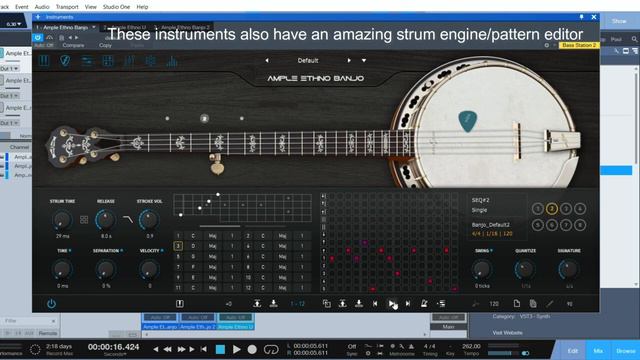Click the Compare button

pos(73,45)
